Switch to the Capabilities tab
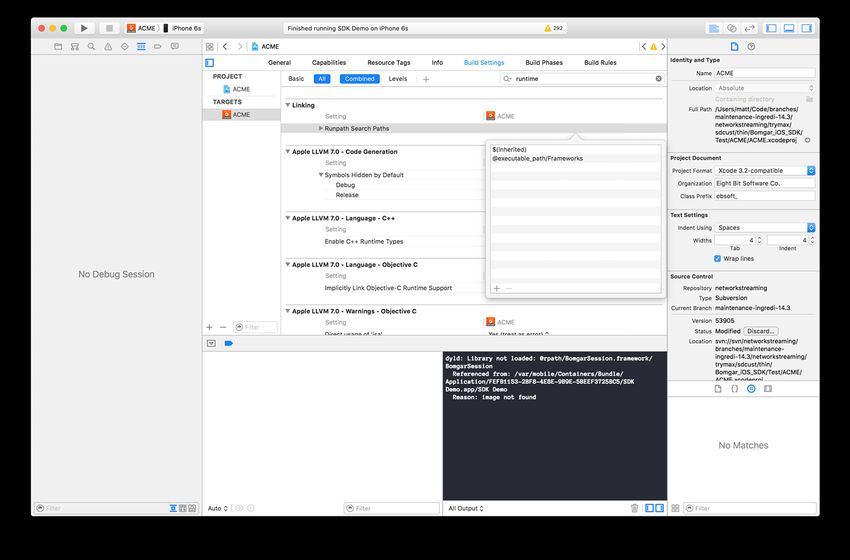 click(x=329, y=63)
